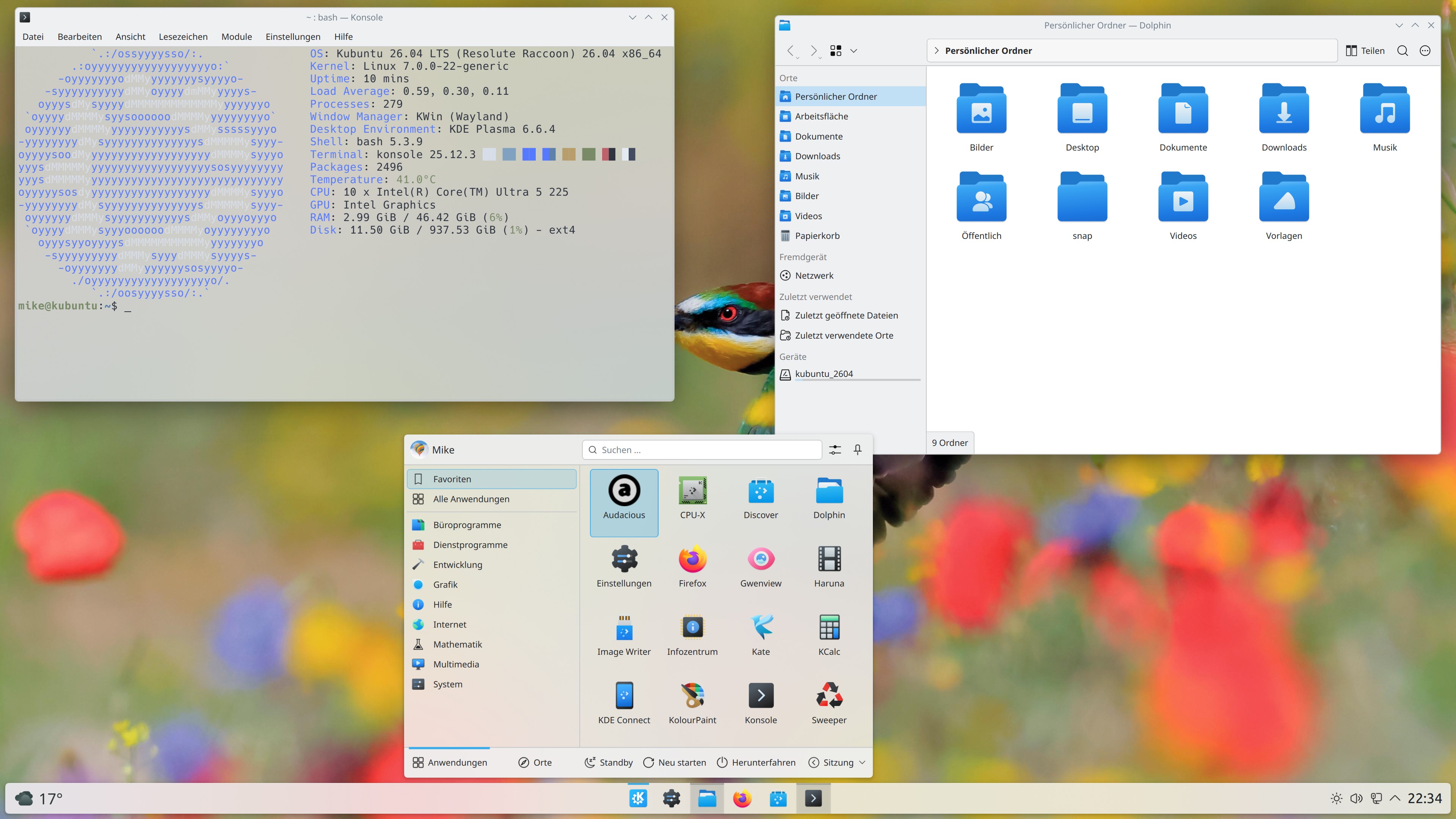Image resolution: width=1456 pixels, height=819 pixels.
Task: Open Lesezeichen menu in Konsole
Action: [x=183, y=37]
